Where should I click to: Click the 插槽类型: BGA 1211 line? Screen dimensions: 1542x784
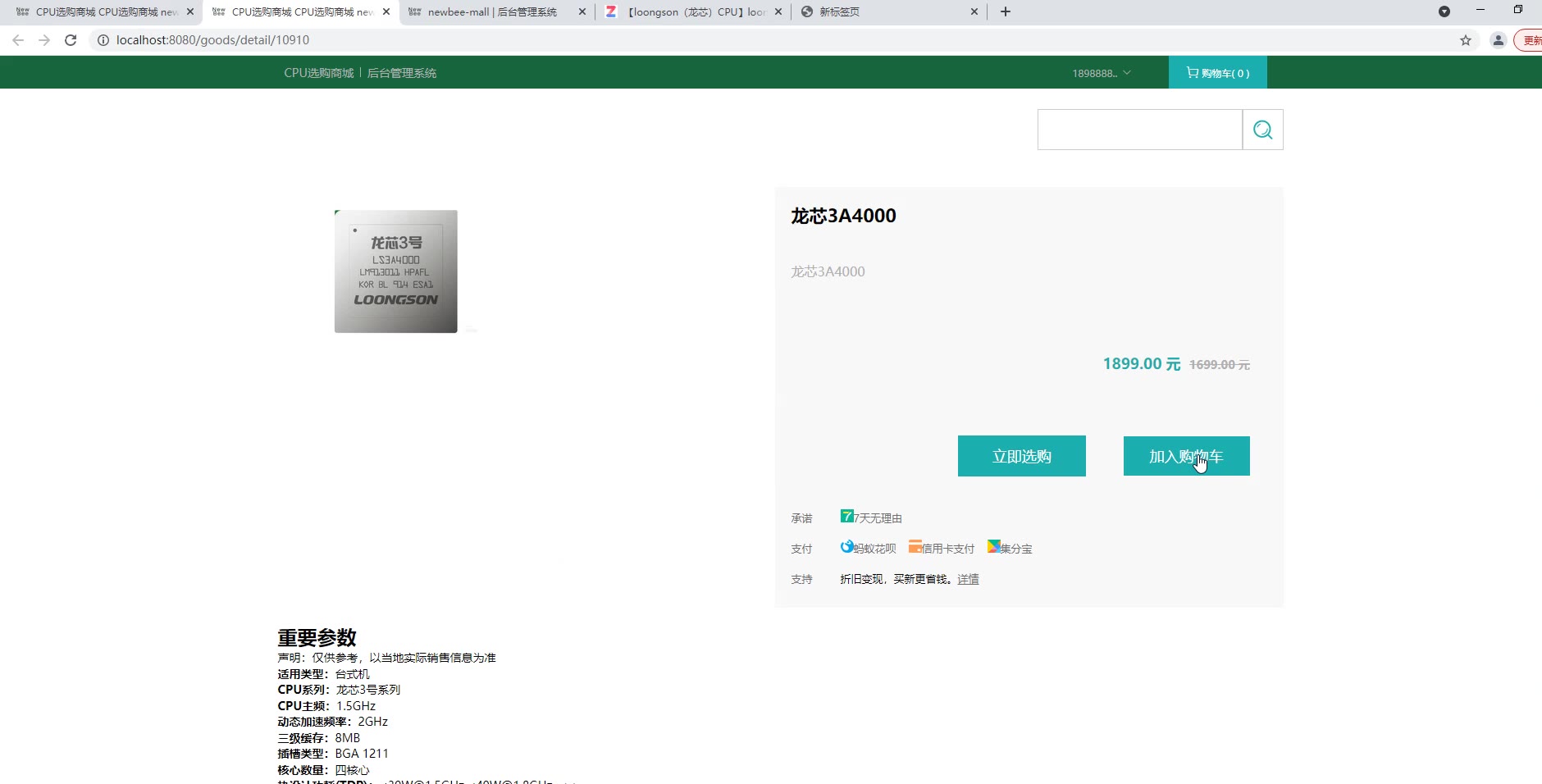pos(333,754)
